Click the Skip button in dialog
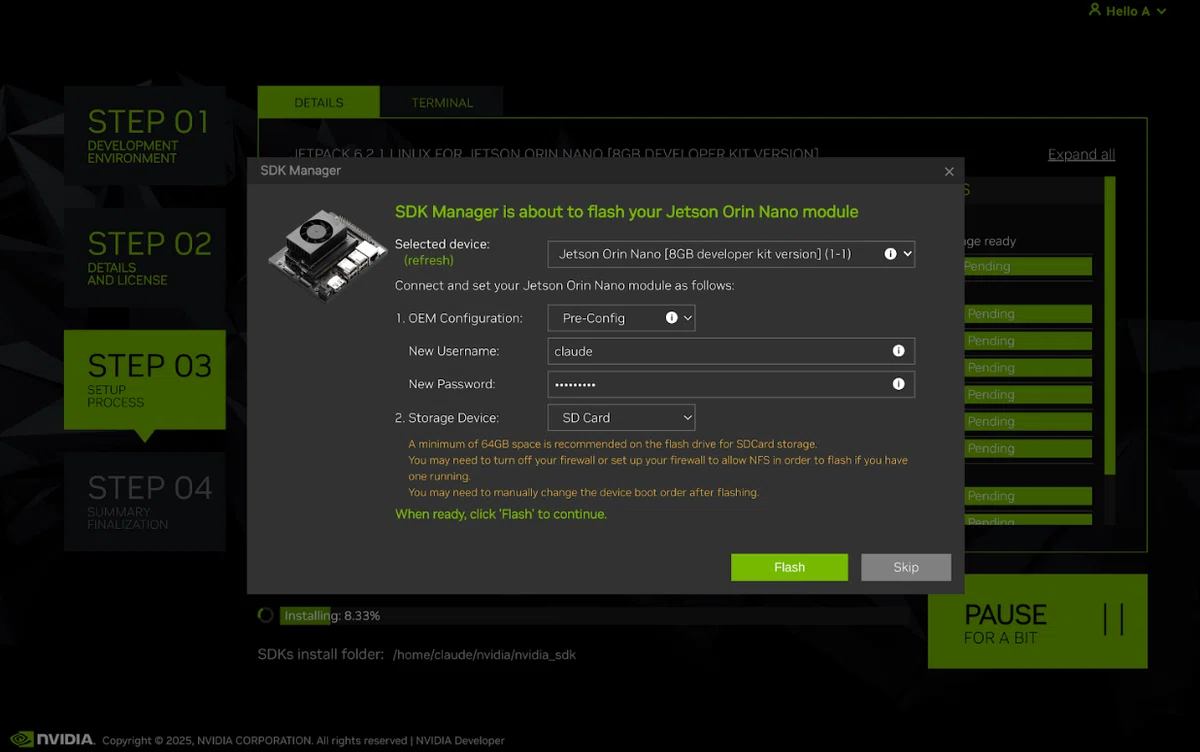 pyautogui.click(x=906, y=567)
